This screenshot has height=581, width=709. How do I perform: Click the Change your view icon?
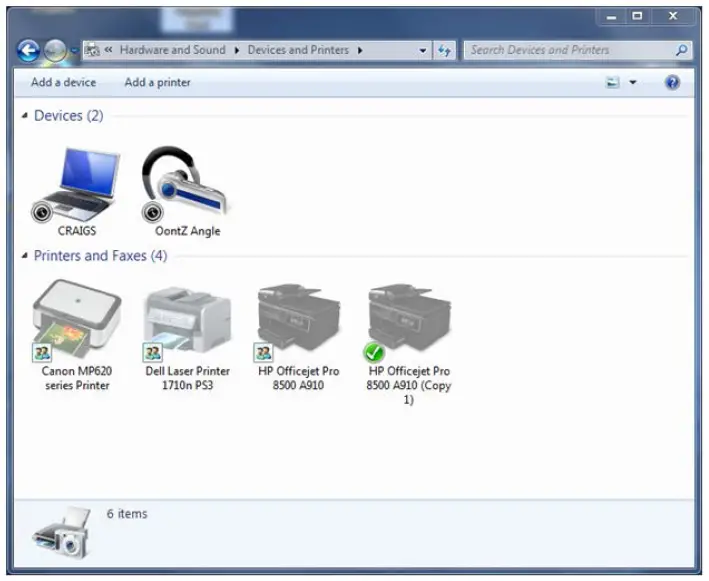click(x=612, y=82)
